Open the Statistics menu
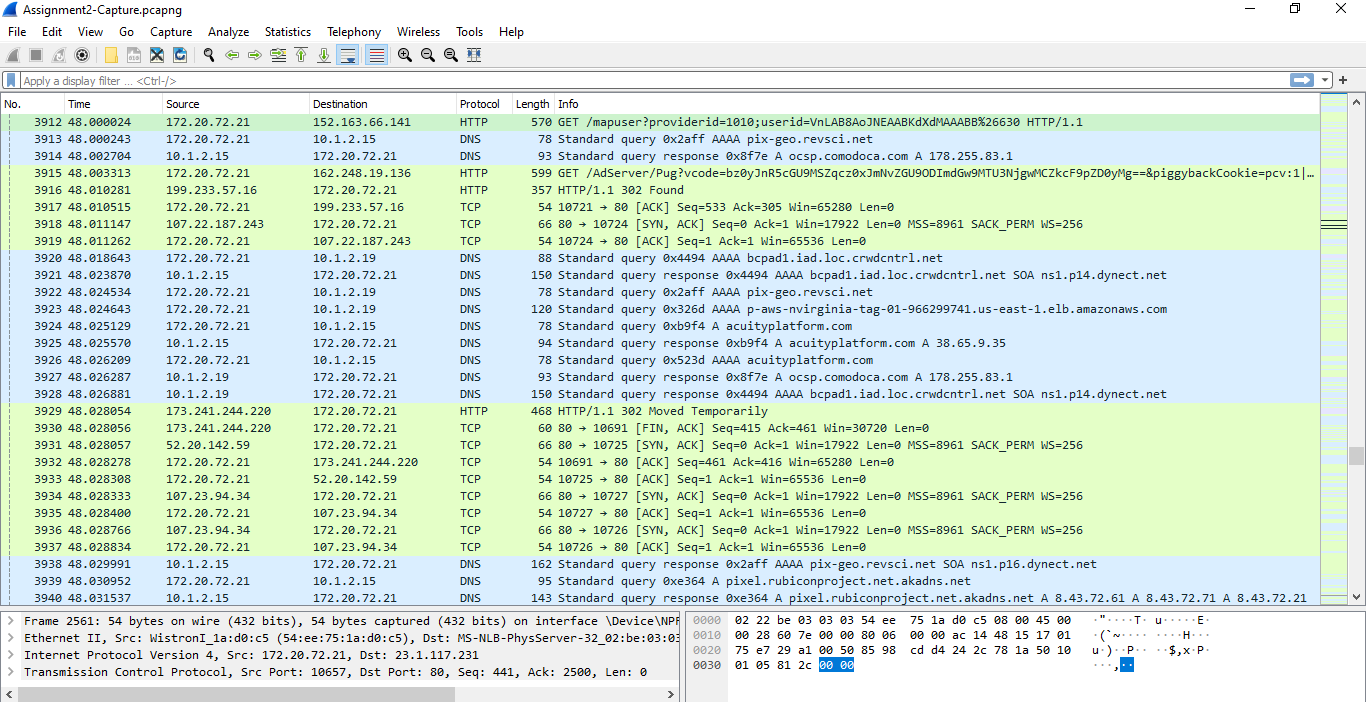Screen dimensions: 1366x702 point(288,31)
